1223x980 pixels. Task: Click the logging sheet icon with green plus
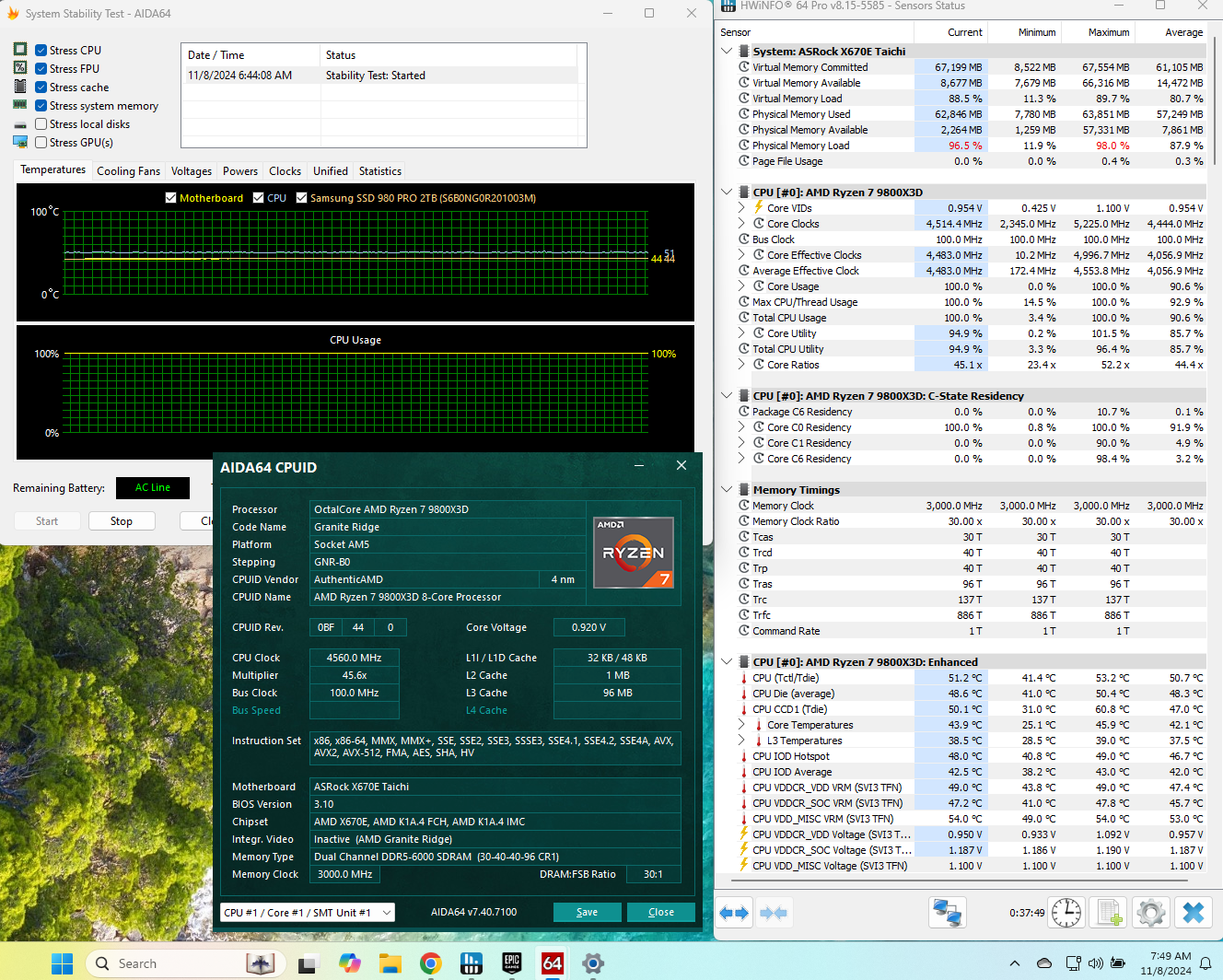1109,913
